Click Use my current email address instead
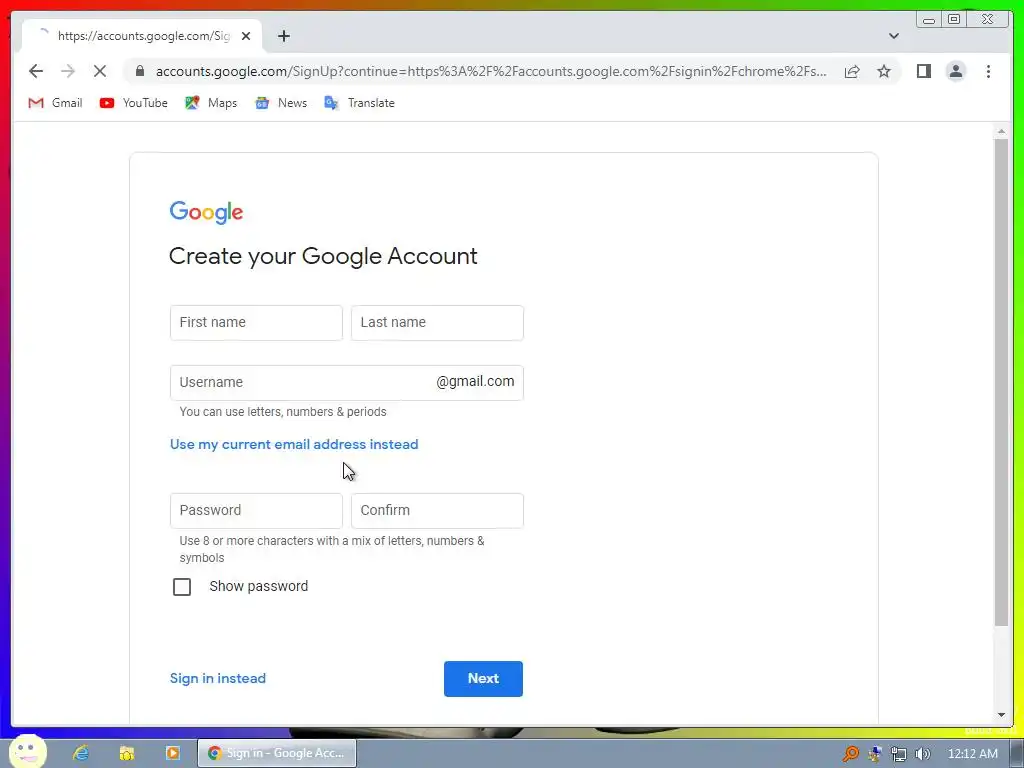This screenshot has width=1024, height=768. (x=294, y=444)
